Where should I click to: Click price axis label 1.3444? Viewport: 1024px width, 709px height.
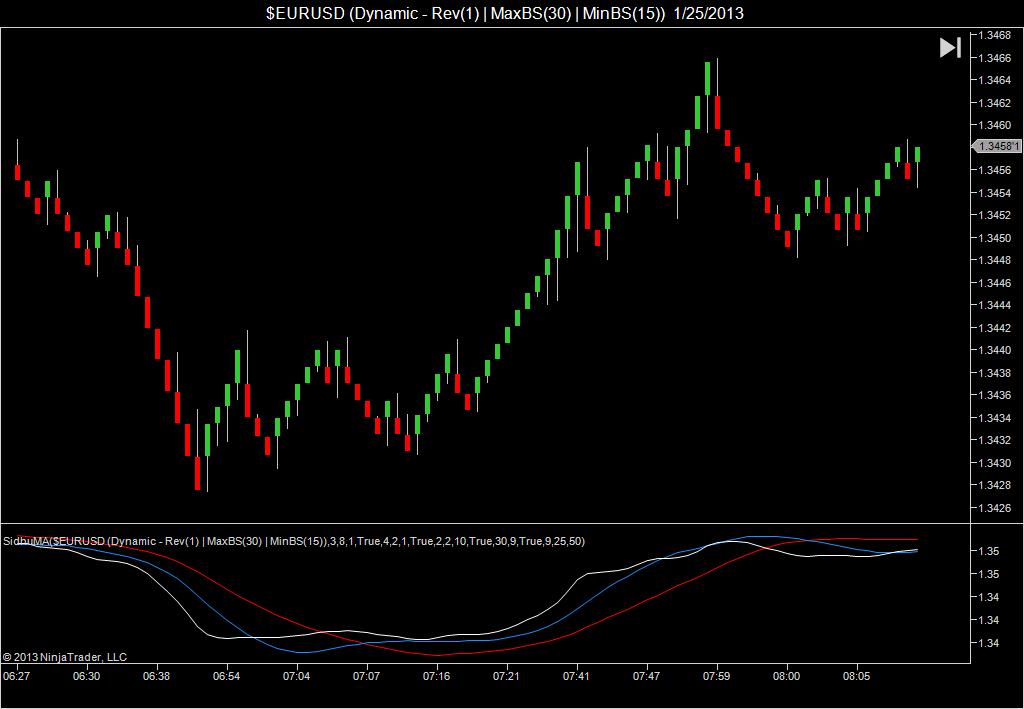995,305
